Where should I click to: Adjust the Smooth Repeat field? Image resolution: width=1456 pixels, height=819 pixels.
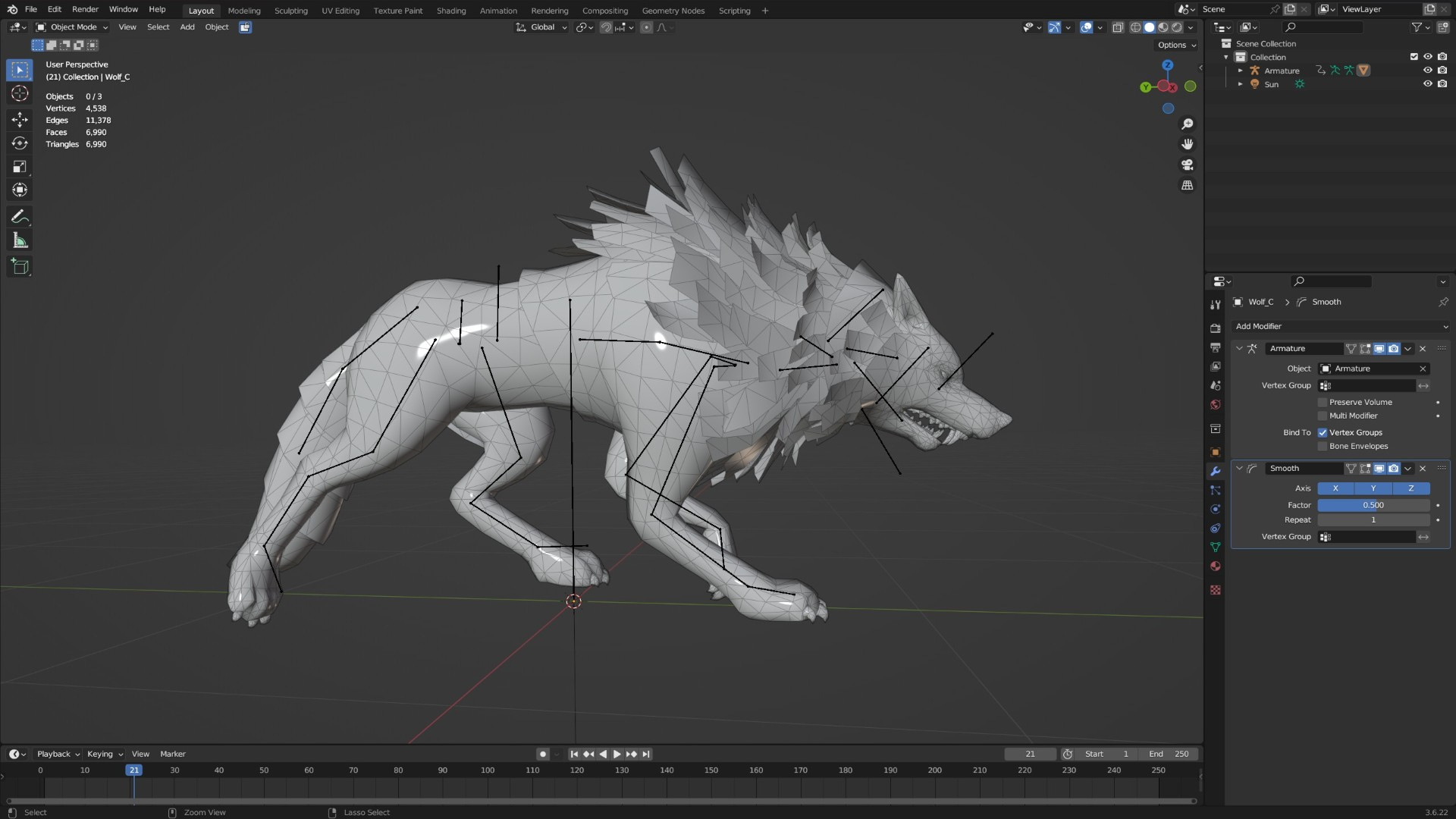(x=1373, y=520)
